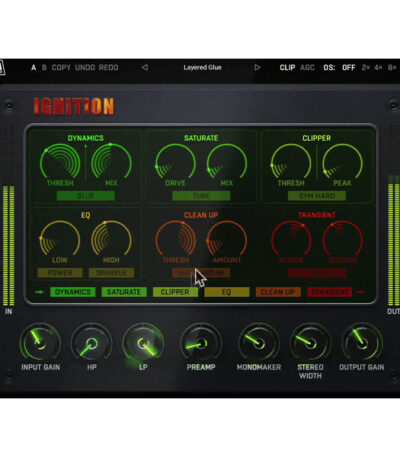Set oversampling to OFF

(349, 68)
